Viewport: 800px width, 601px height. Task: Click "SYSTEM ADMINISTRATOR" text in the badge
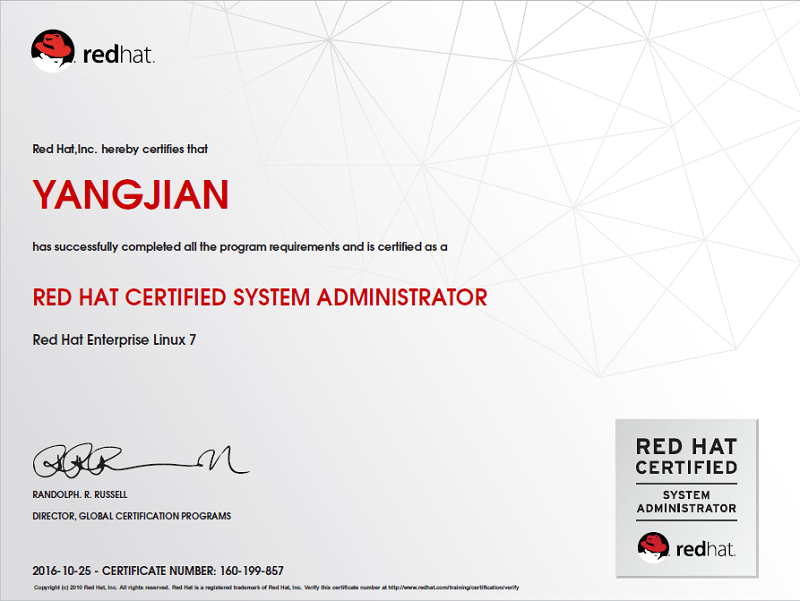tap(686, 501)
